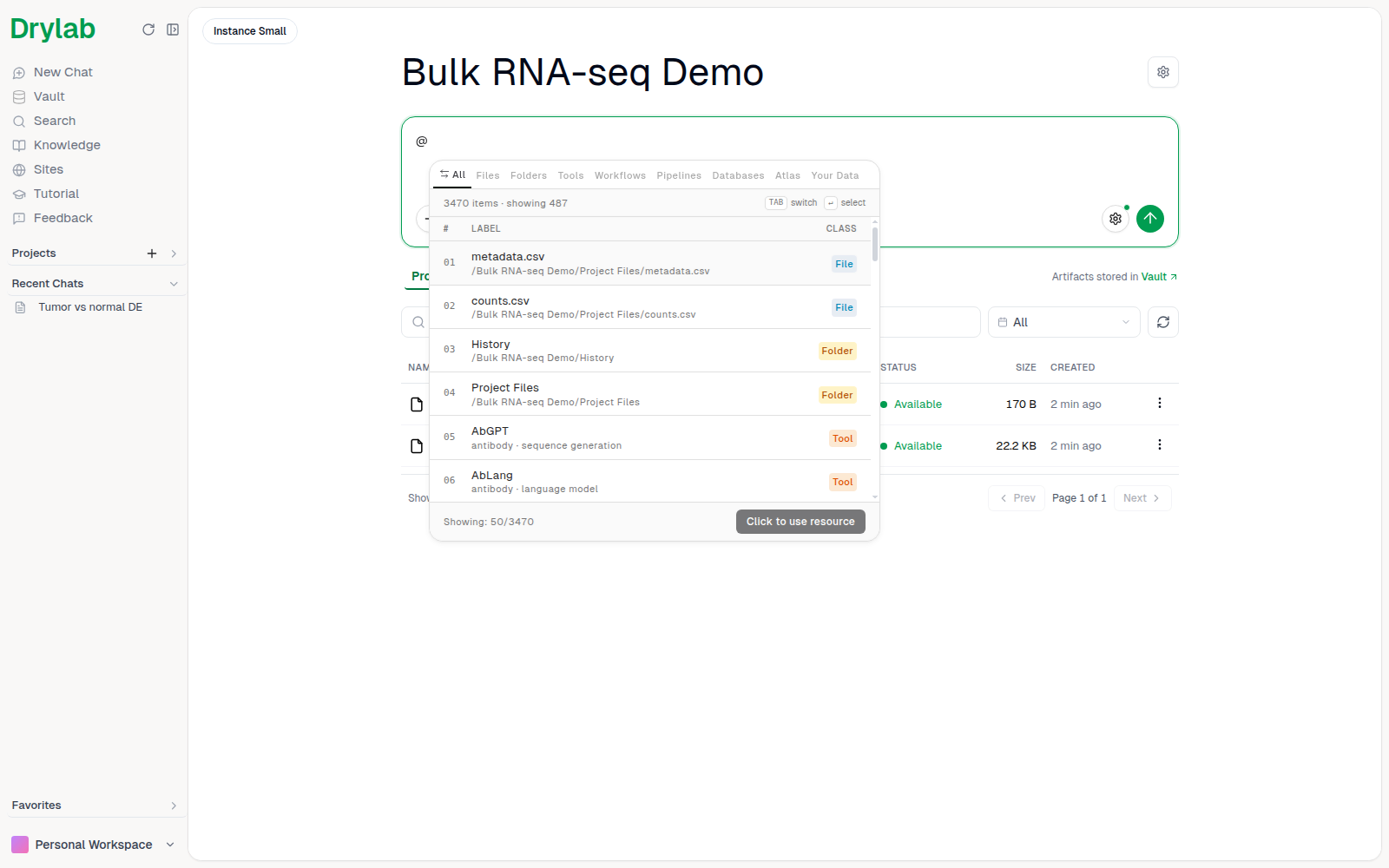Screen dimensions: 1389x868
Task: Open Personal Workspace switcher
Action: click(x=93, y=845)
